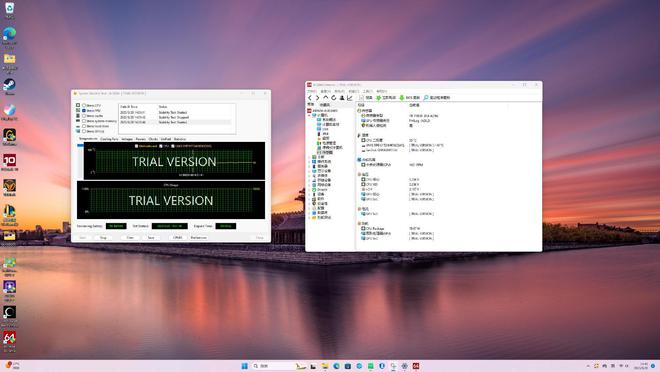Expand the Motherboard tree node
The width and height of the screenshot is (660, 372).
point(309,157)
